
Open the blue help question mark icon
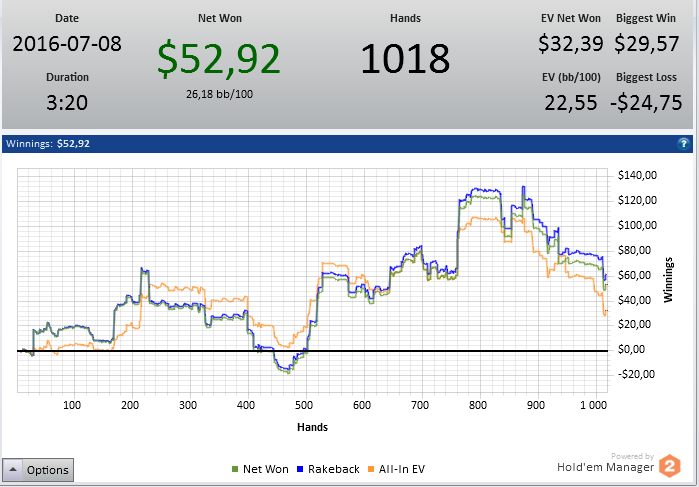(x=683, y=144)
